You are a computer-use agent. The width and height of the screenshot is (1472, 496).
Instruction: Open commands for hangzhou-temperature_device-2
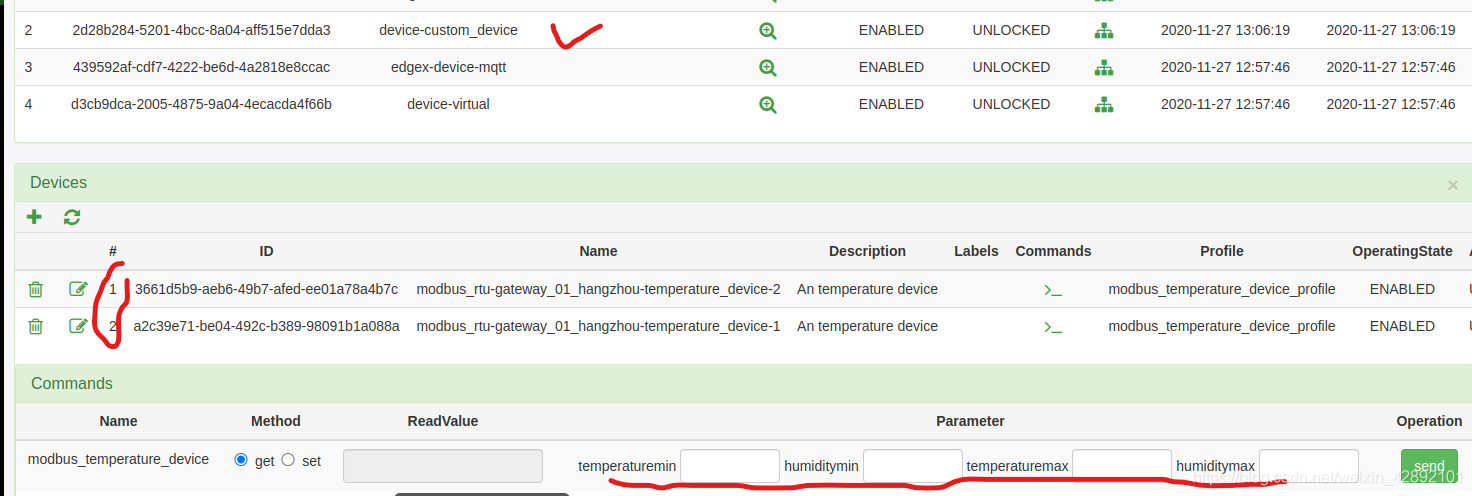click(1053, 290)
